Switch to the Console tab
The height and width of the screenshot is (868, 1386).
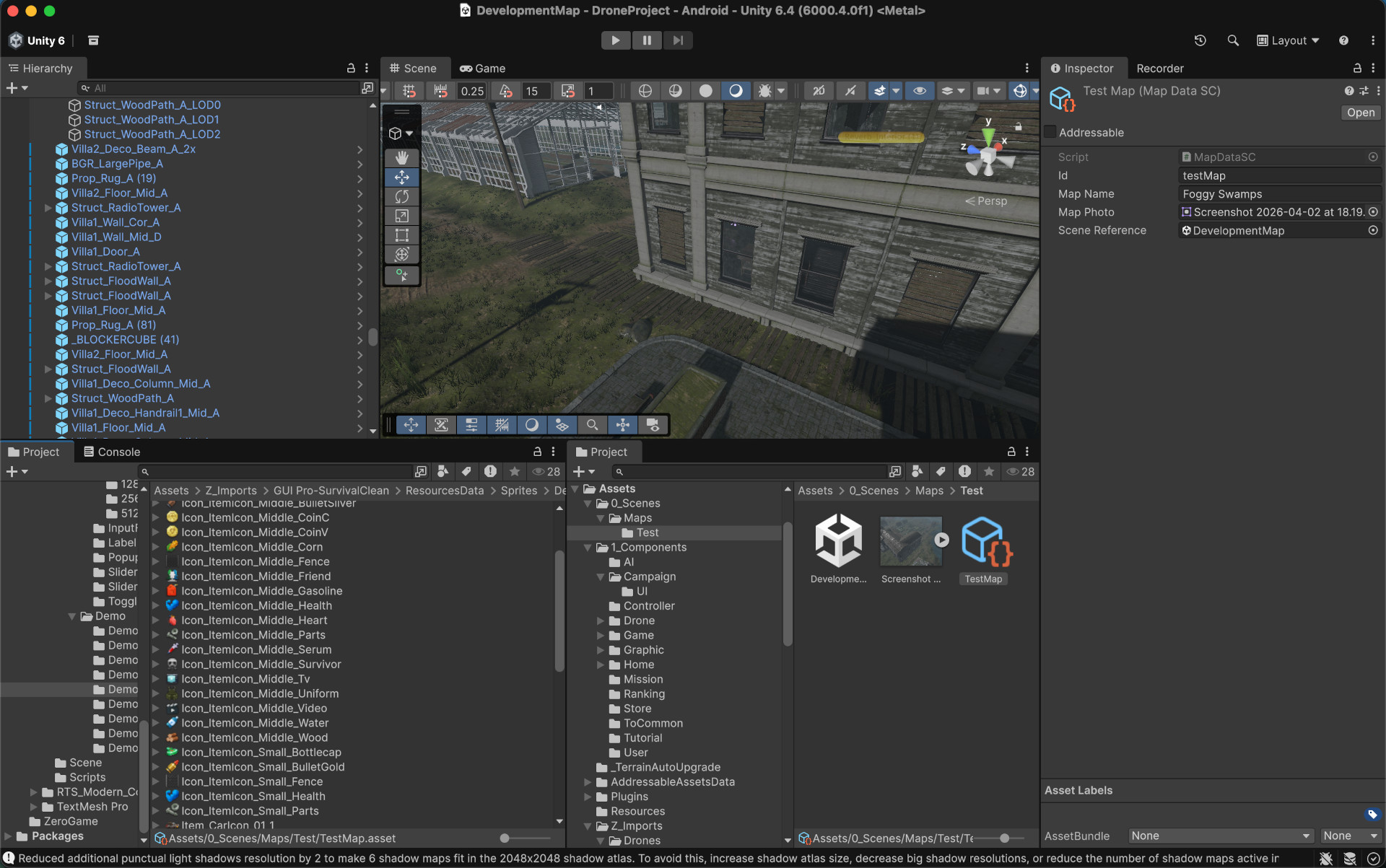point(111,452)
